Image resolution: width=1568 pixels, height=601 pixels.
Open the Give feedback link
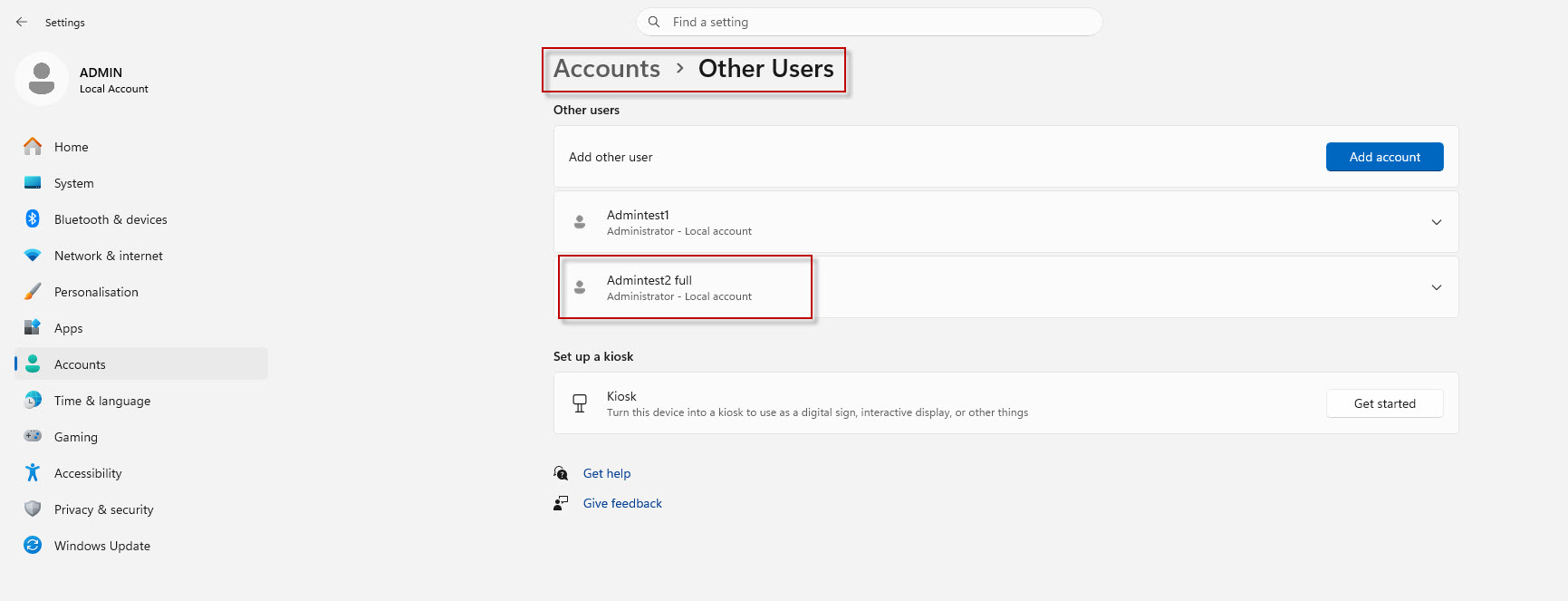(x=622, y=503)
